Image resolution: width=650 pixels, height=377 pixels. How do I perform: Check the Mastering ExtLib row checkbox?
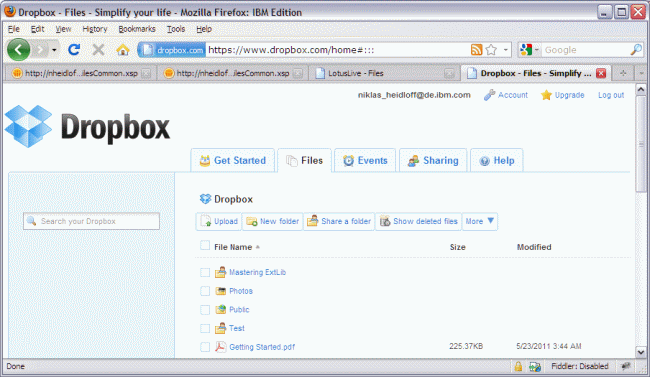(205, 272)
